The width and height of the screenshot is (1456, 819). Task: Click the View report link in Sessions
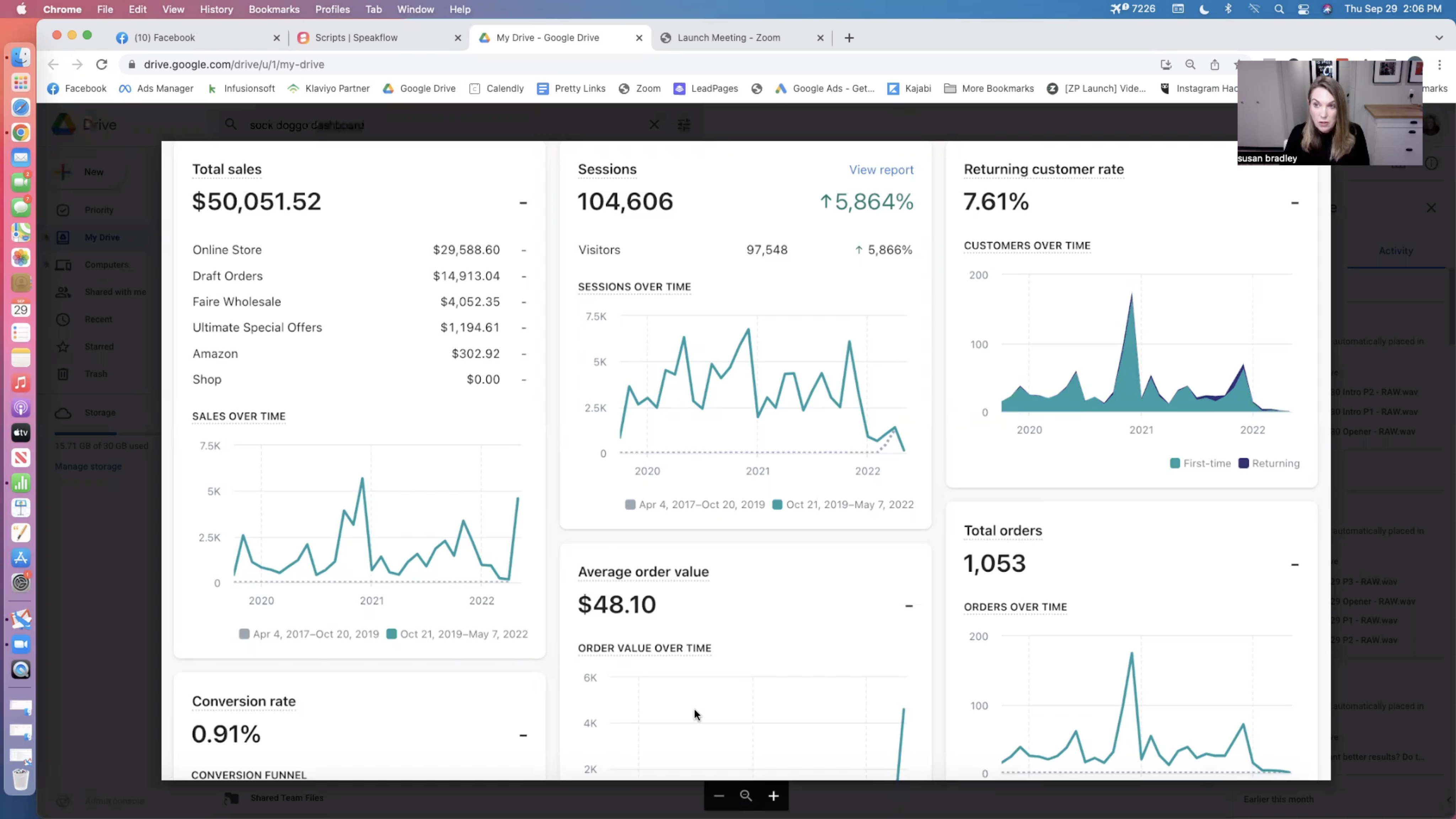point(881,170)
